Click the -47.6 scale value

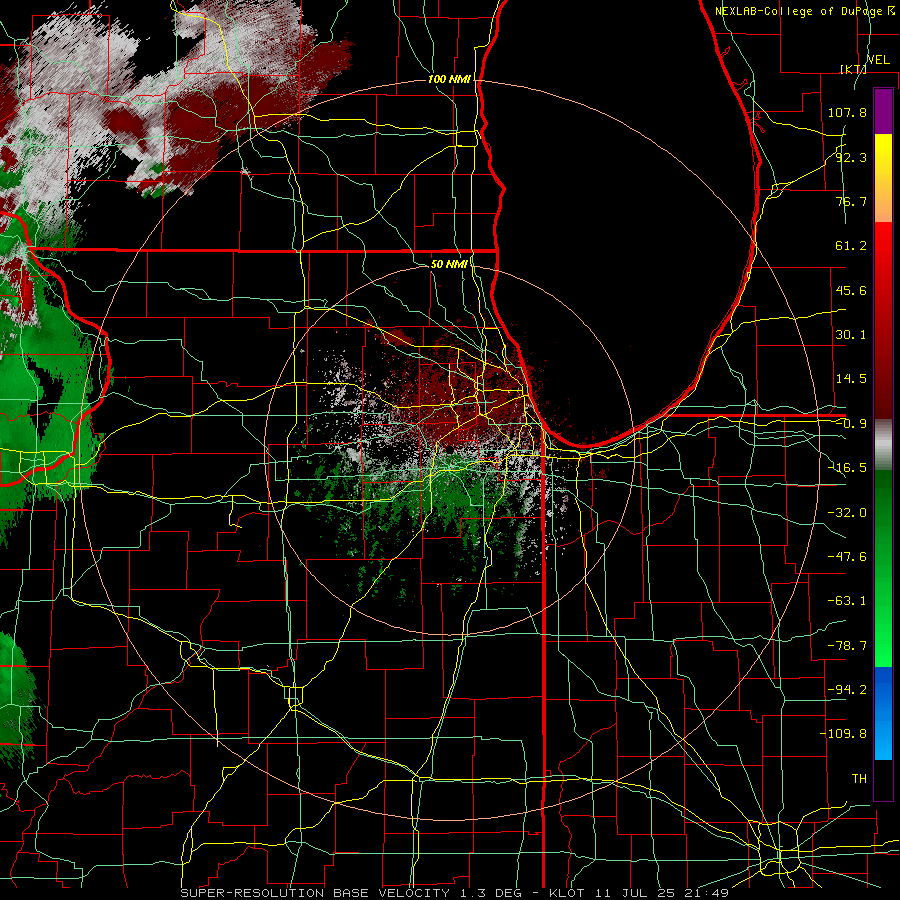[x=847, y=557]
